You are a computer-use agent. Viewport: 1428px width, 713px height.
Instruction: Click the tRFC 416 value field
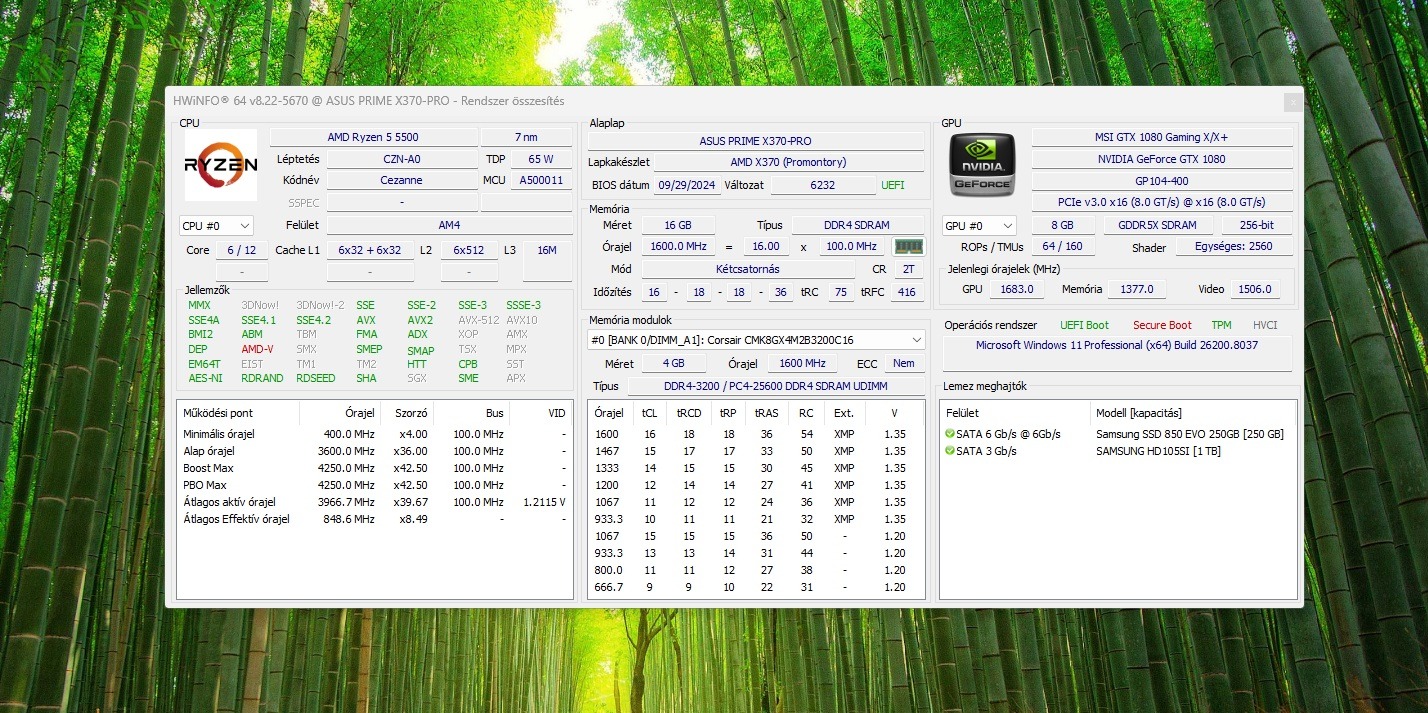coord(906,292)
